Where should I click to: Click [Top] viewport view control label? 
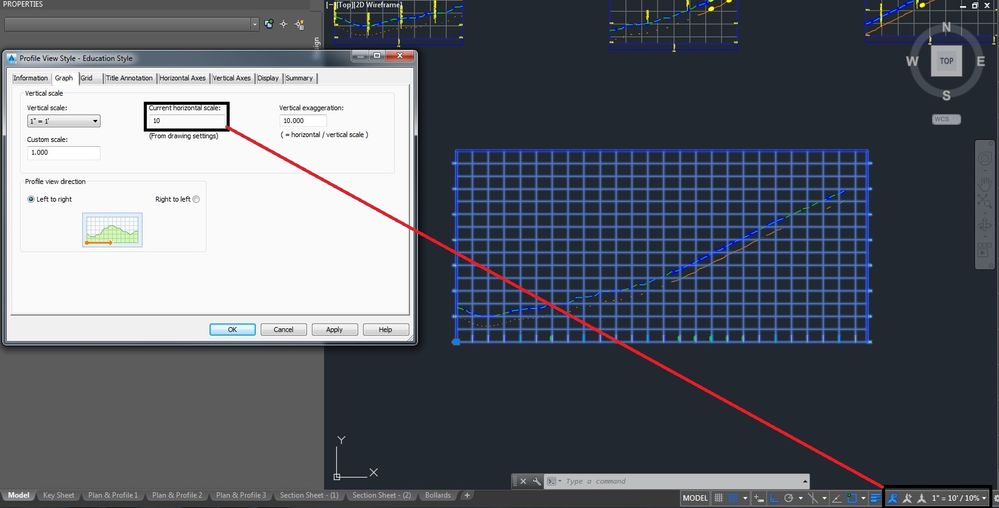[x=346, y=4]
